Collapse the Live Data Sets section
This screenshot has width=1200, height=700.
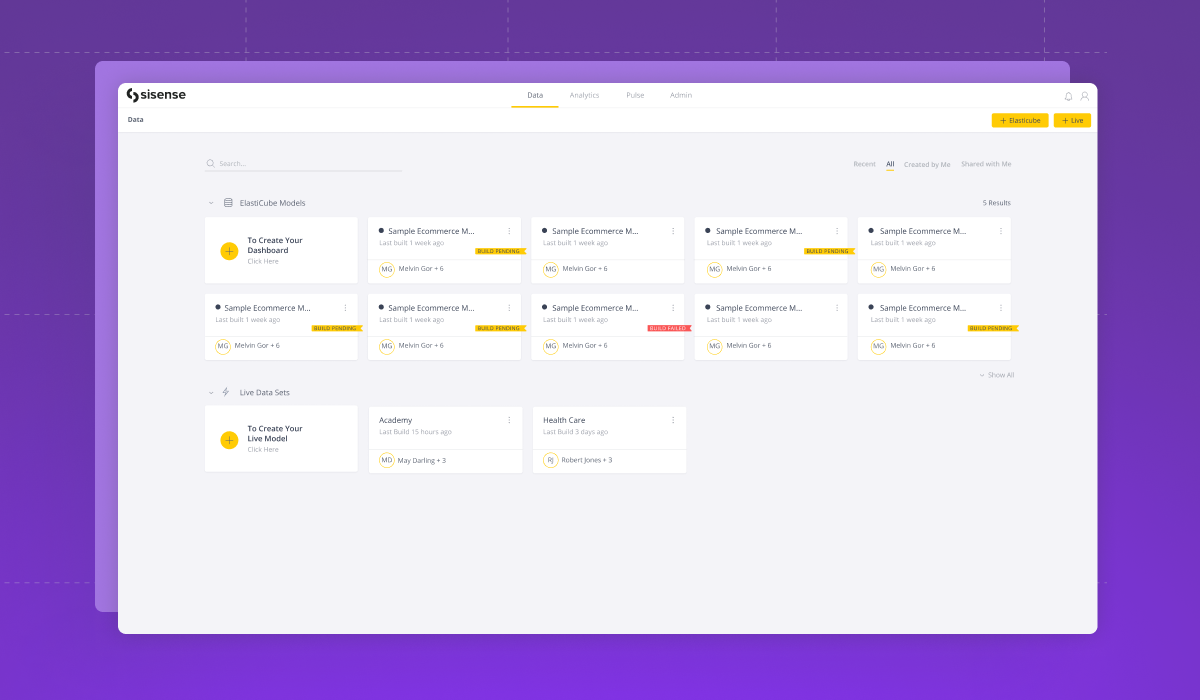(210, 392)
